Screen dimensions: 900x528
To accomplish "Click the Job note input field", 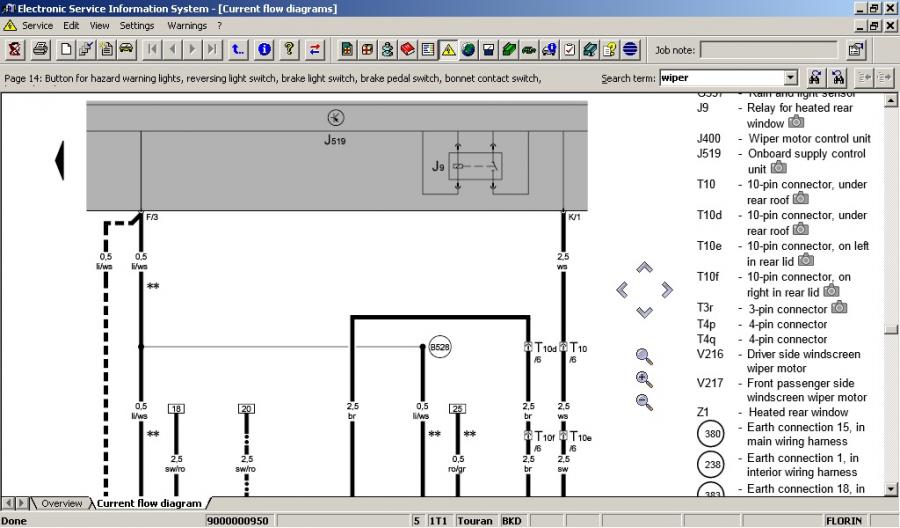I will pos(767,49).
